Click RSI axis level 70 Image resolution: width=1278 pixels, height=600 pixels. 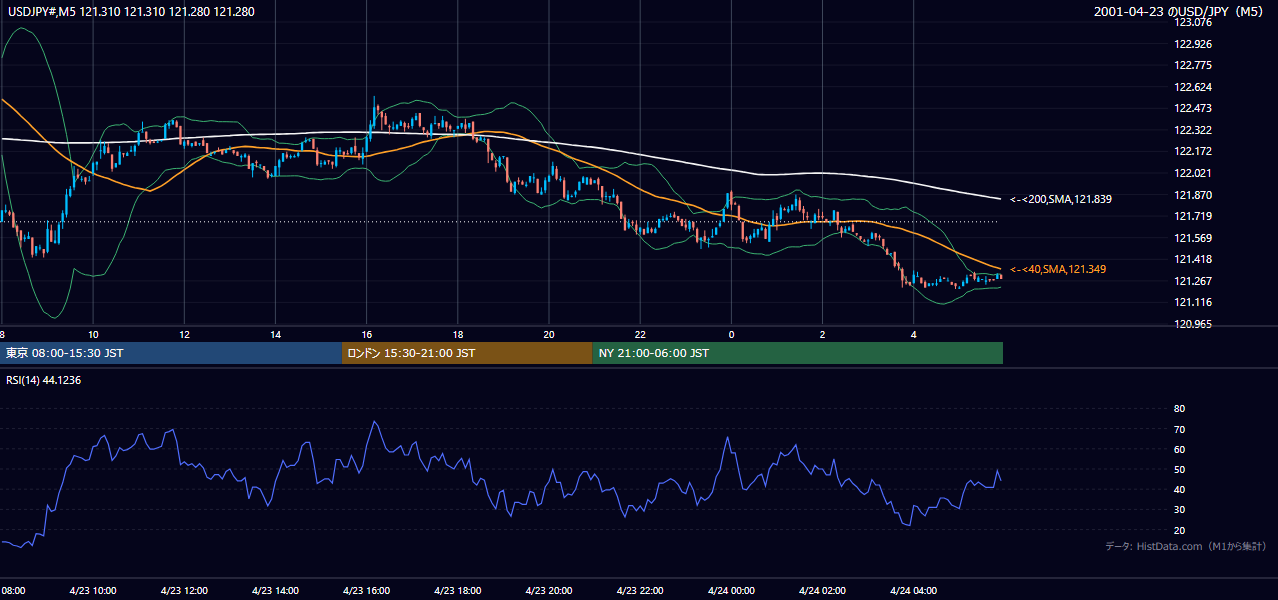(x=1179, y=429)
